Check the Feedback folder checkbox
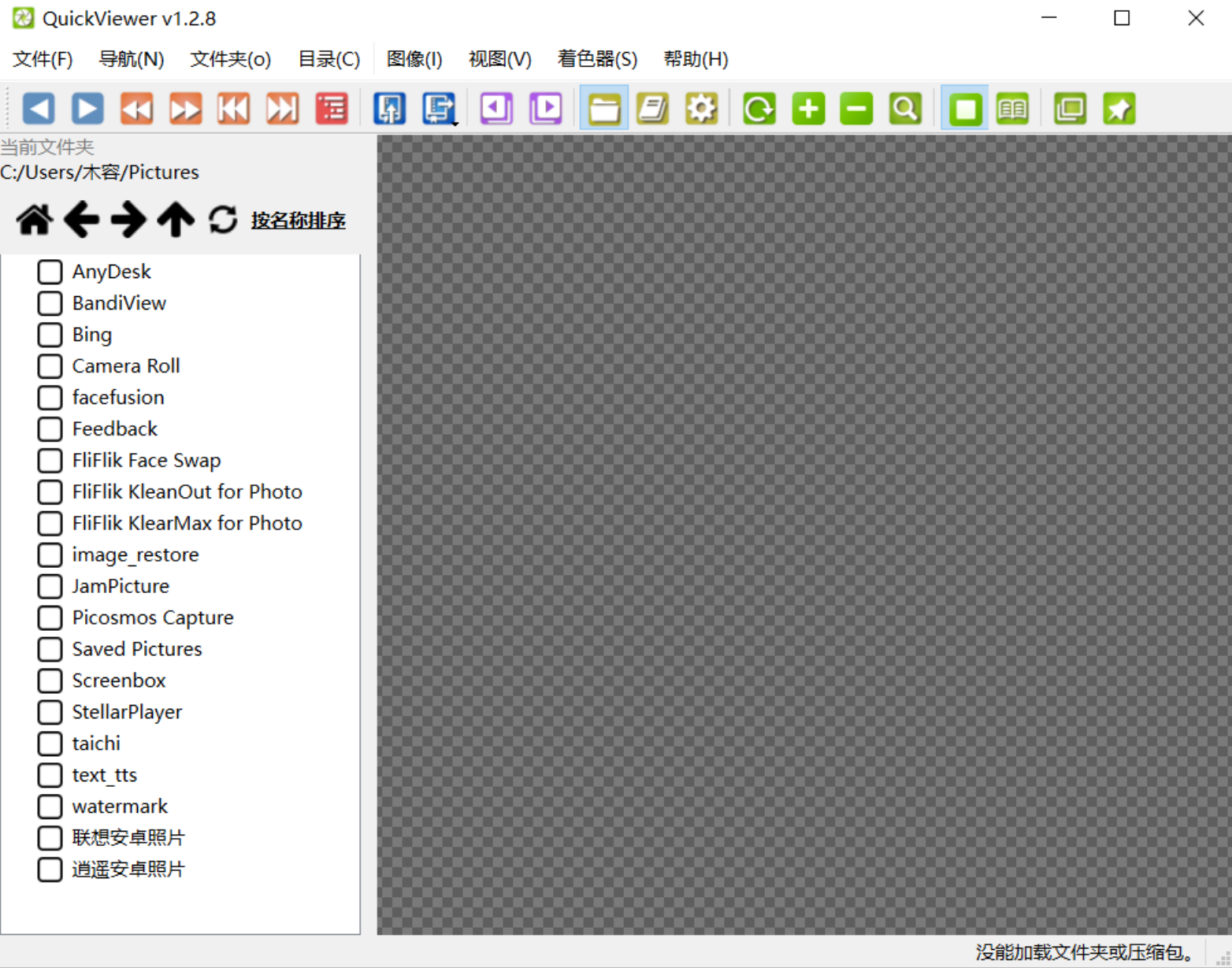The image size is (1232, 968). tap(50, 429)
